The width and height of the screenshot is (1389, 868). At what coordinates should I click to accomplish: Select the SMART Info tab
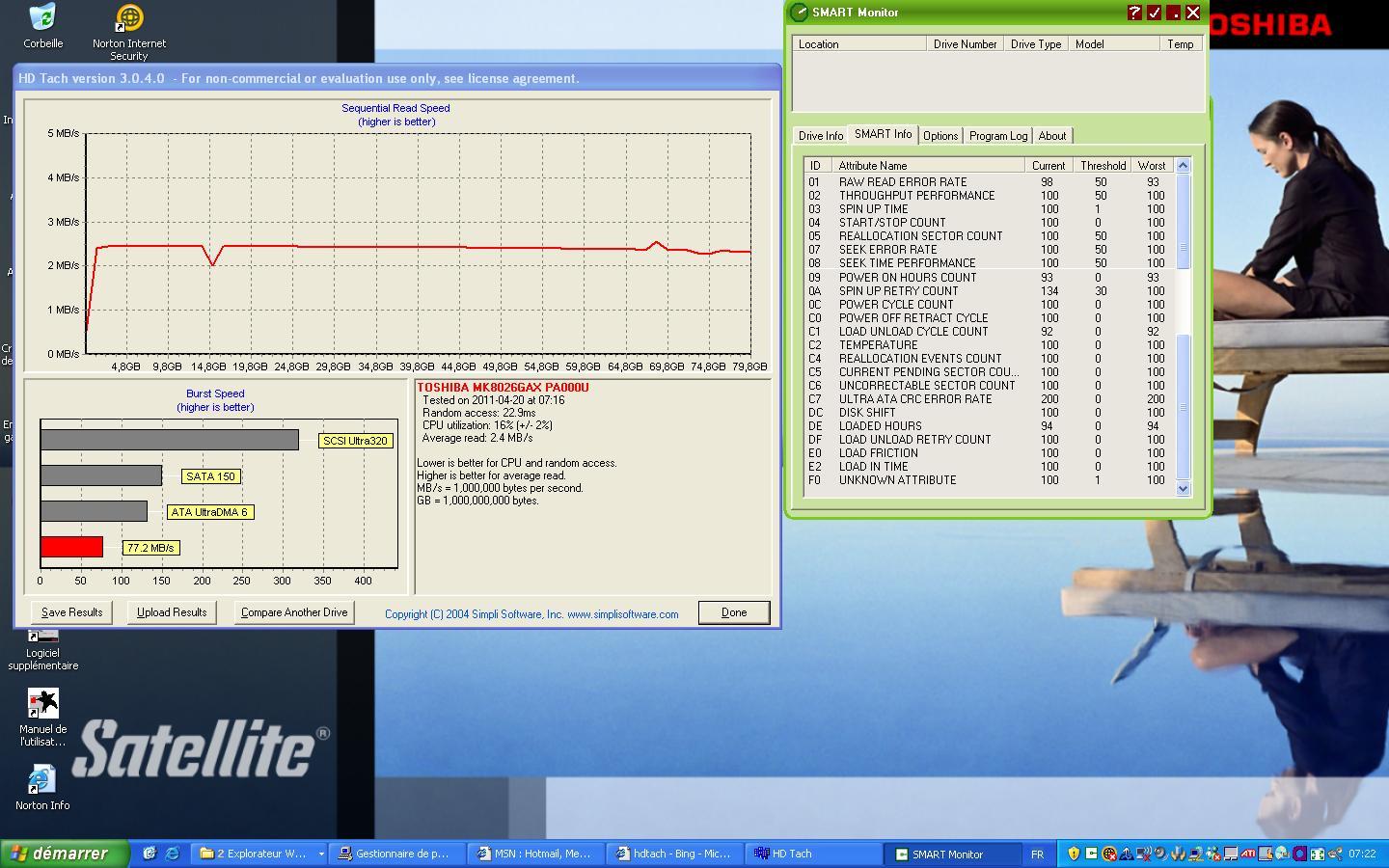coord(883,134)
